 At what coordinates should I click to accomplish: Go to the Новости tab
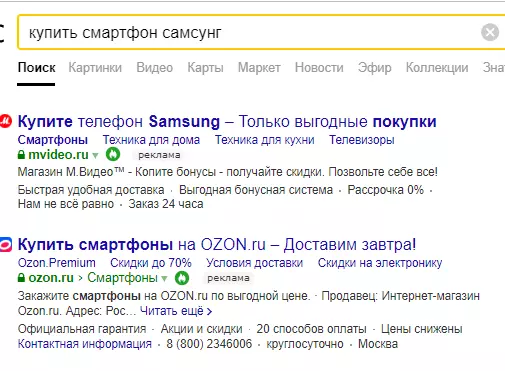tap(319, 68)
